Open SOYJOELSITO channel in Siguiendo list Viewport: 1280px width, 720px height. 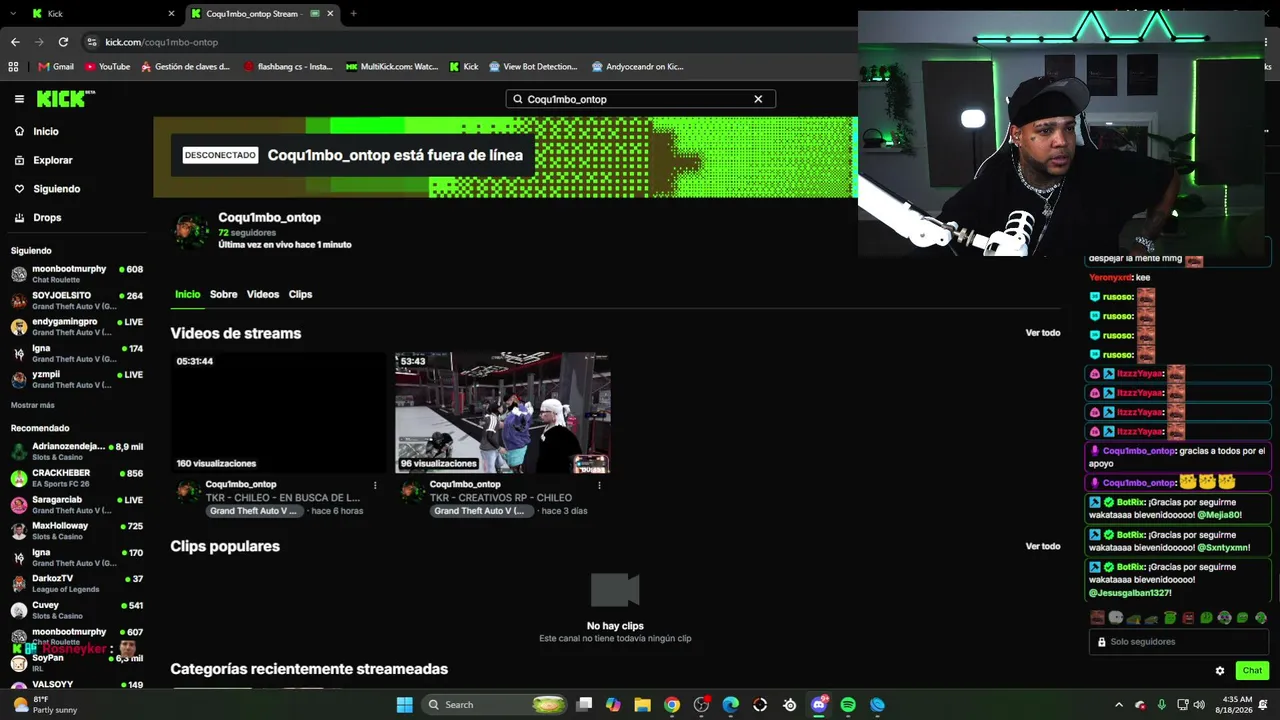coord(76,300)
